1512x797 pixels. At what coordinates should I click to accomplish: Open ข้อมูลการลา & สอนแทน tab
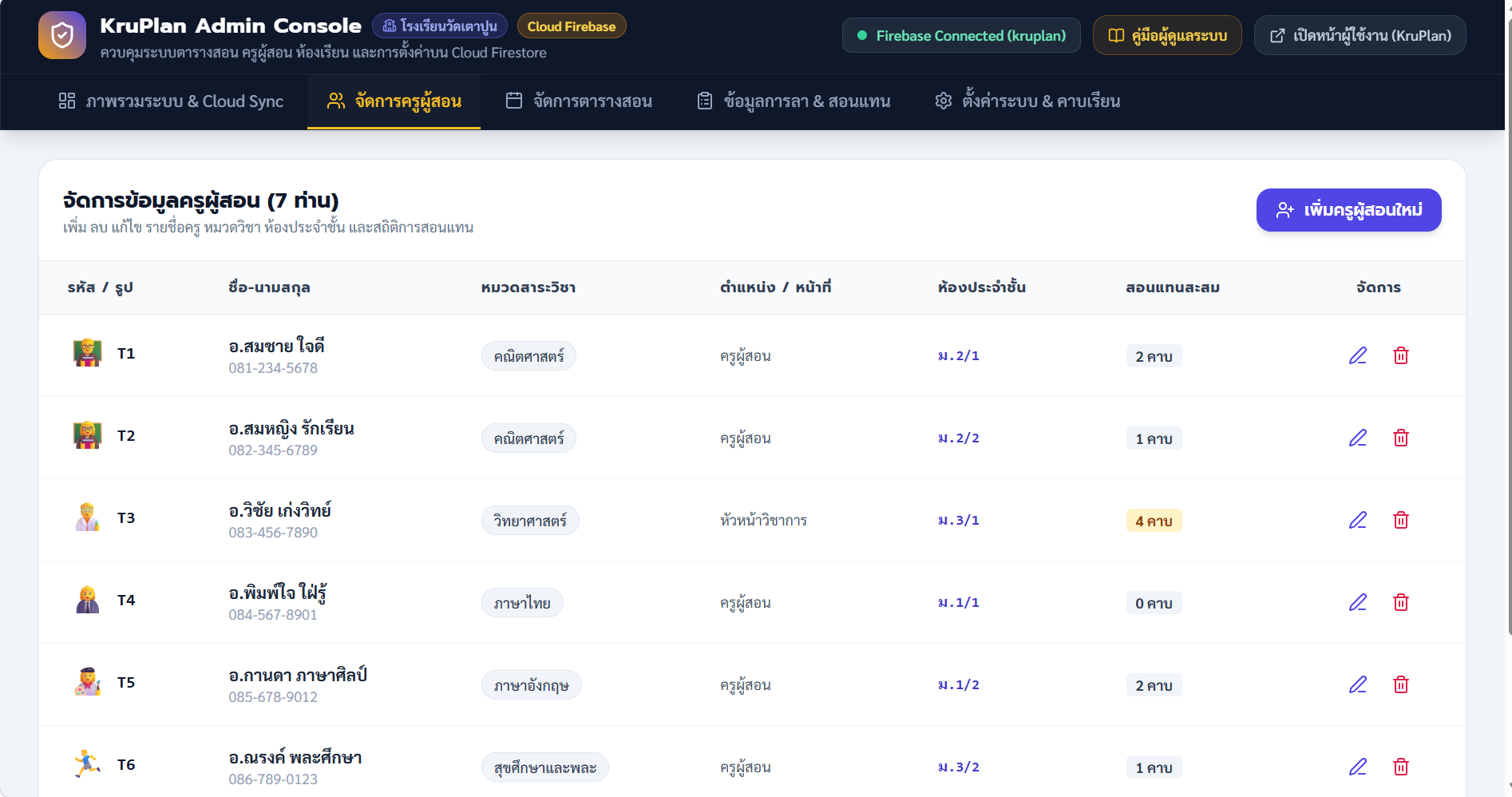point(794,101)
